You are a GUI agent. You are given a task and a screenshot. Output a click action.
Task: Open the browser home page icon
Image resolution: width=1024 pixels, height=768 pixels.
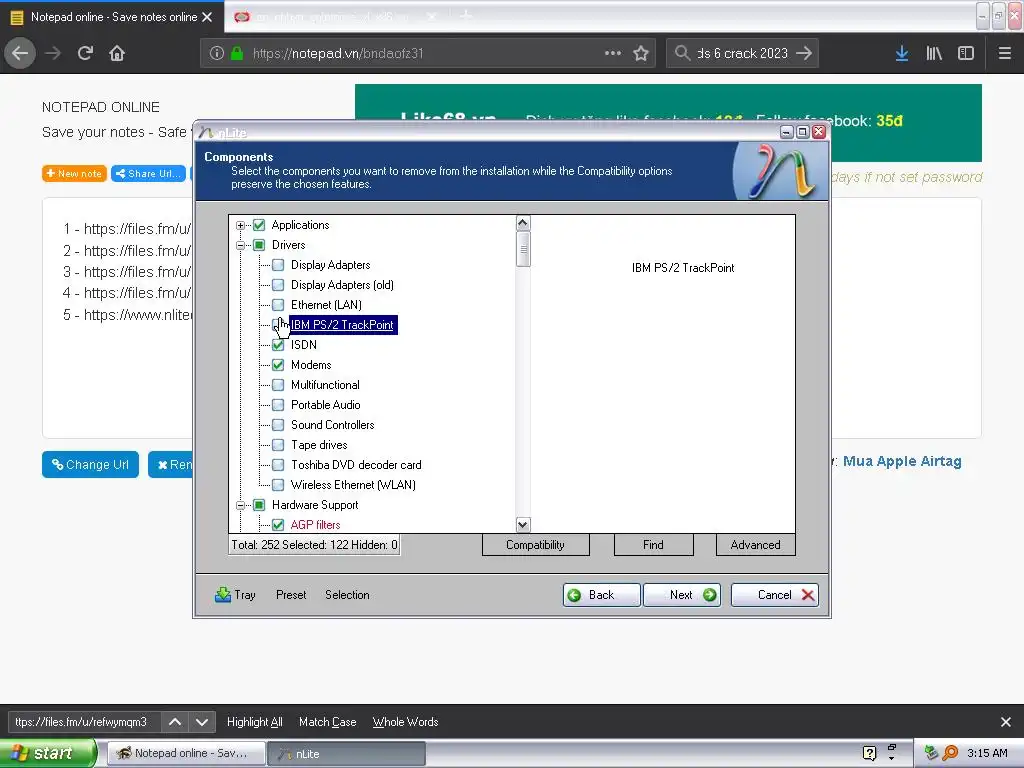(x=117, y=53)
